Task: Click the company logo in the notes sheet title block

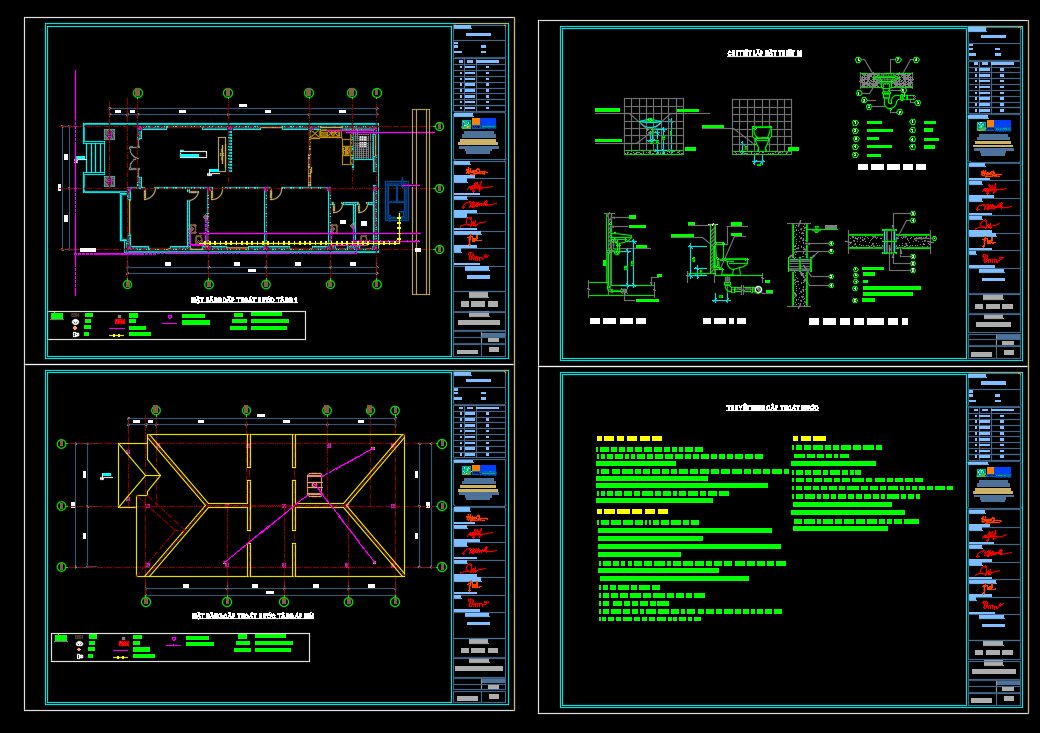Action: pyautogui.click(x=993, y=472)
